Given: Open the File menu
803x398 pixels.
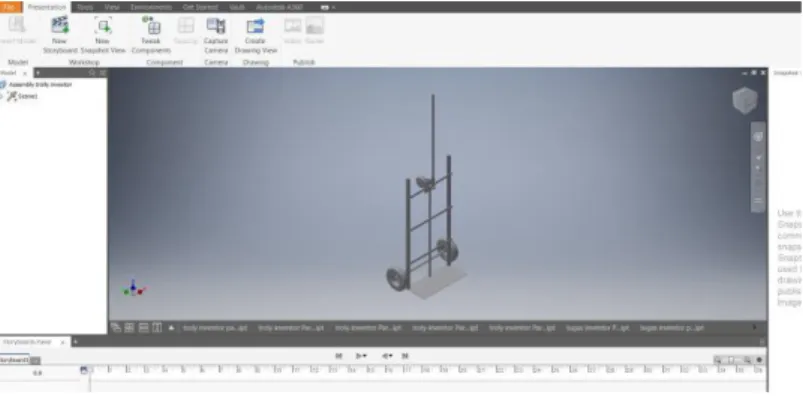Looking at the screenshot, I should click(x=11, y=7).
